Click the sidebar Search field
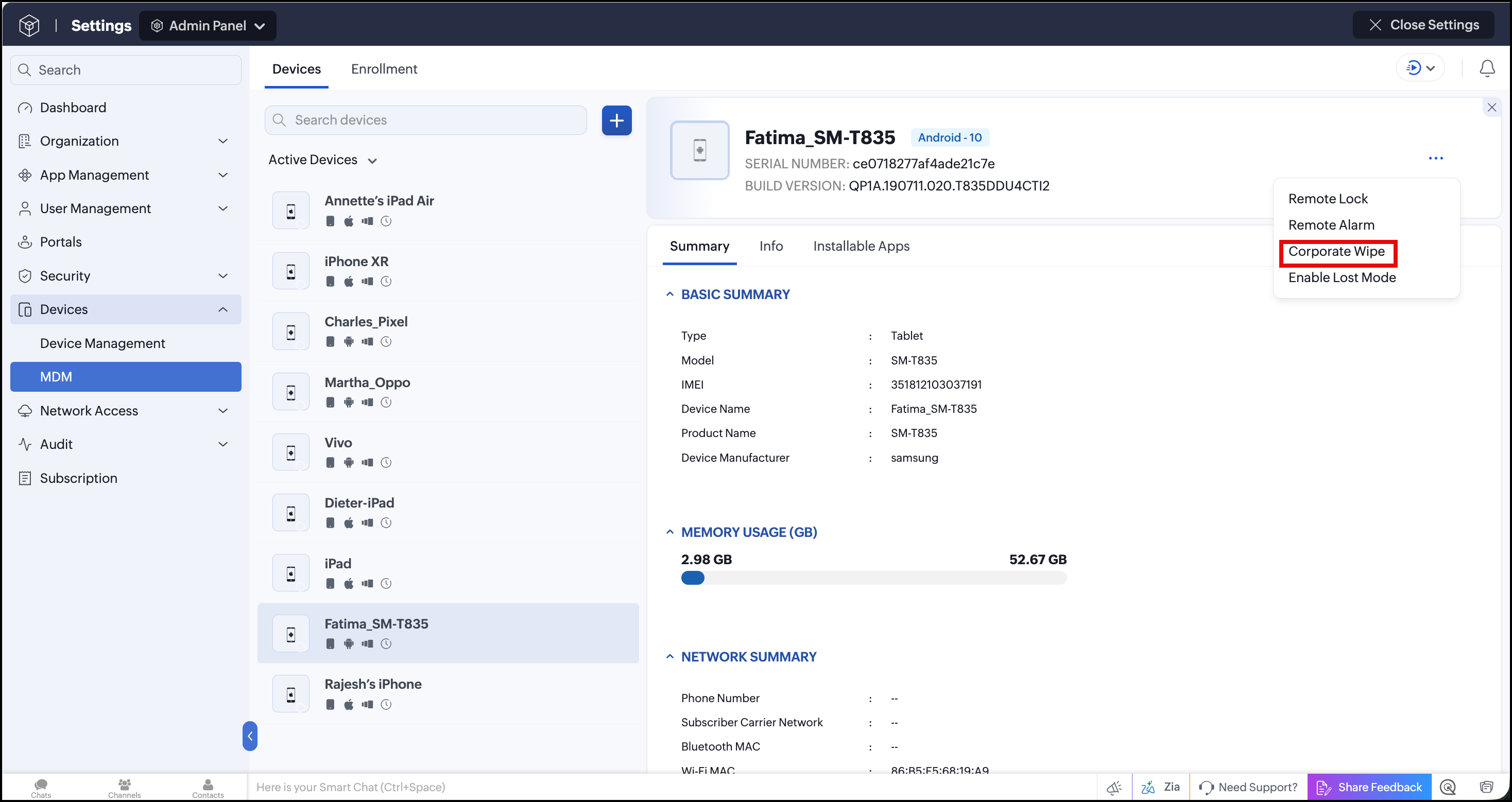 (x=126, y=70)
